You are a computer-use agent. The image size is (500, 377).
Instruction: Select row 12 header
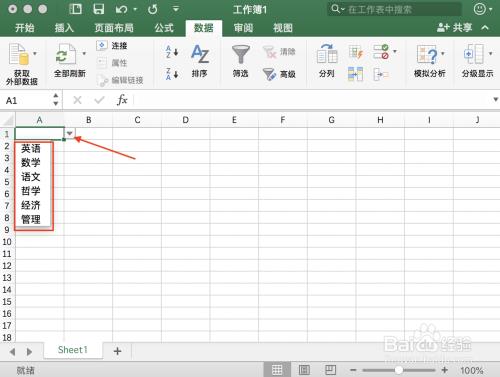coord(7,266)
